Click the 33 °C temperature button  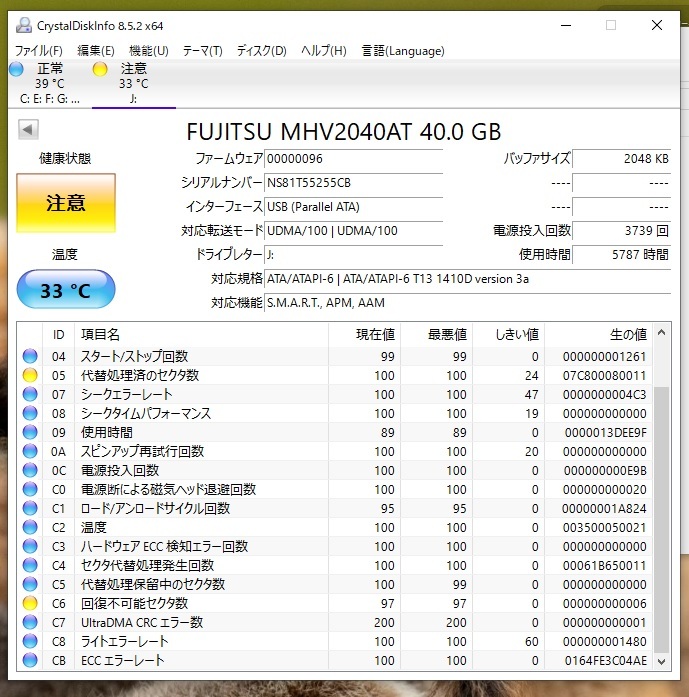pos(66,291)
